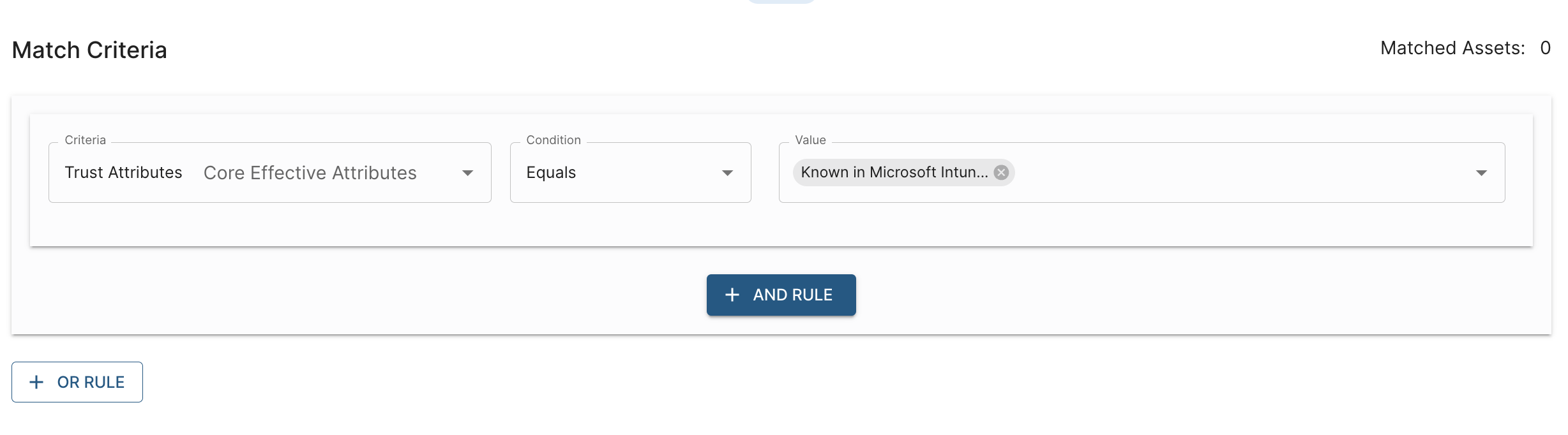Remove the Known in Microsoft Intune chip
The height and width of the screenshot is (435, 1568).
[x=1001, y=172]
